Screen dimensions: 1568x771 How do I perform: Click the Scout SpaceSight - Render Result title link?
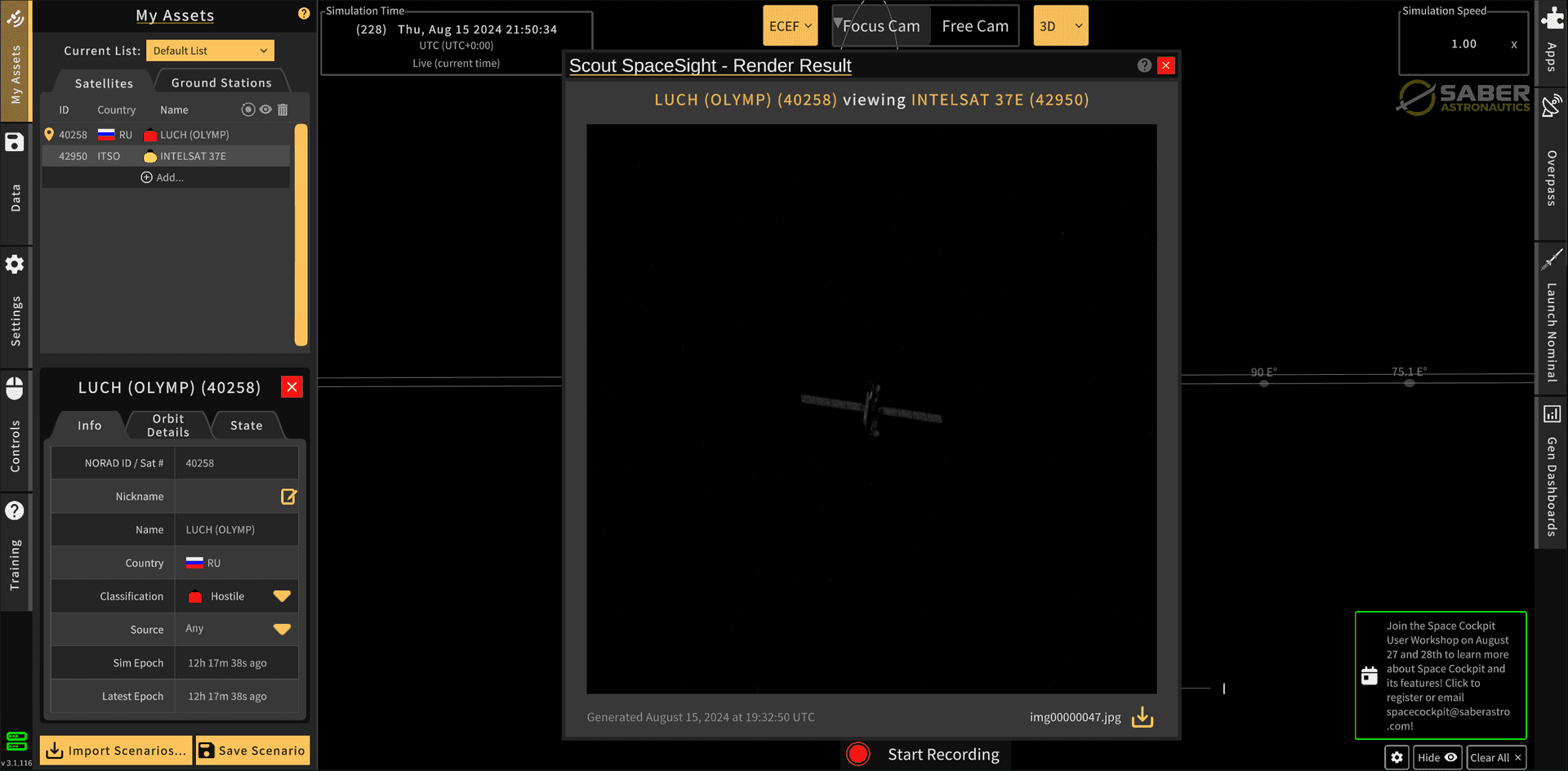710,65
